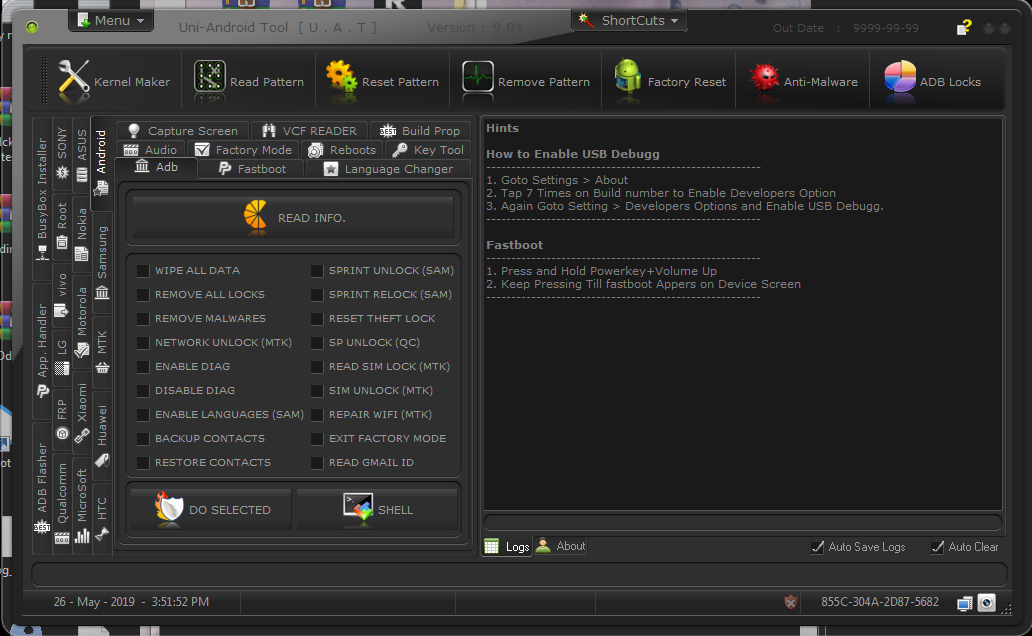Click the yellow help question mark icon
The image size is (1032, 636).
point(964,27)
